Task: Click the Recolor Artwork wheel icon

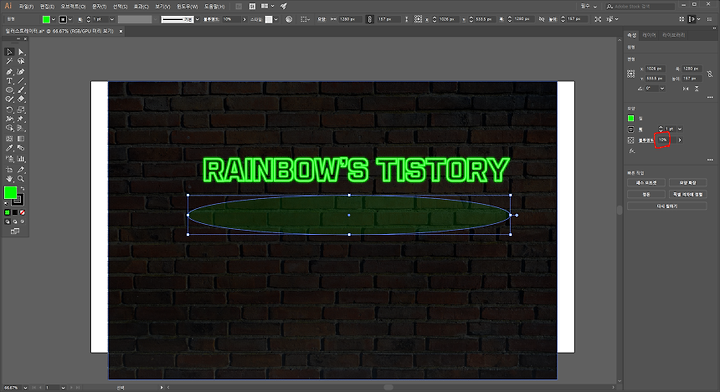Action: point(289,19)
